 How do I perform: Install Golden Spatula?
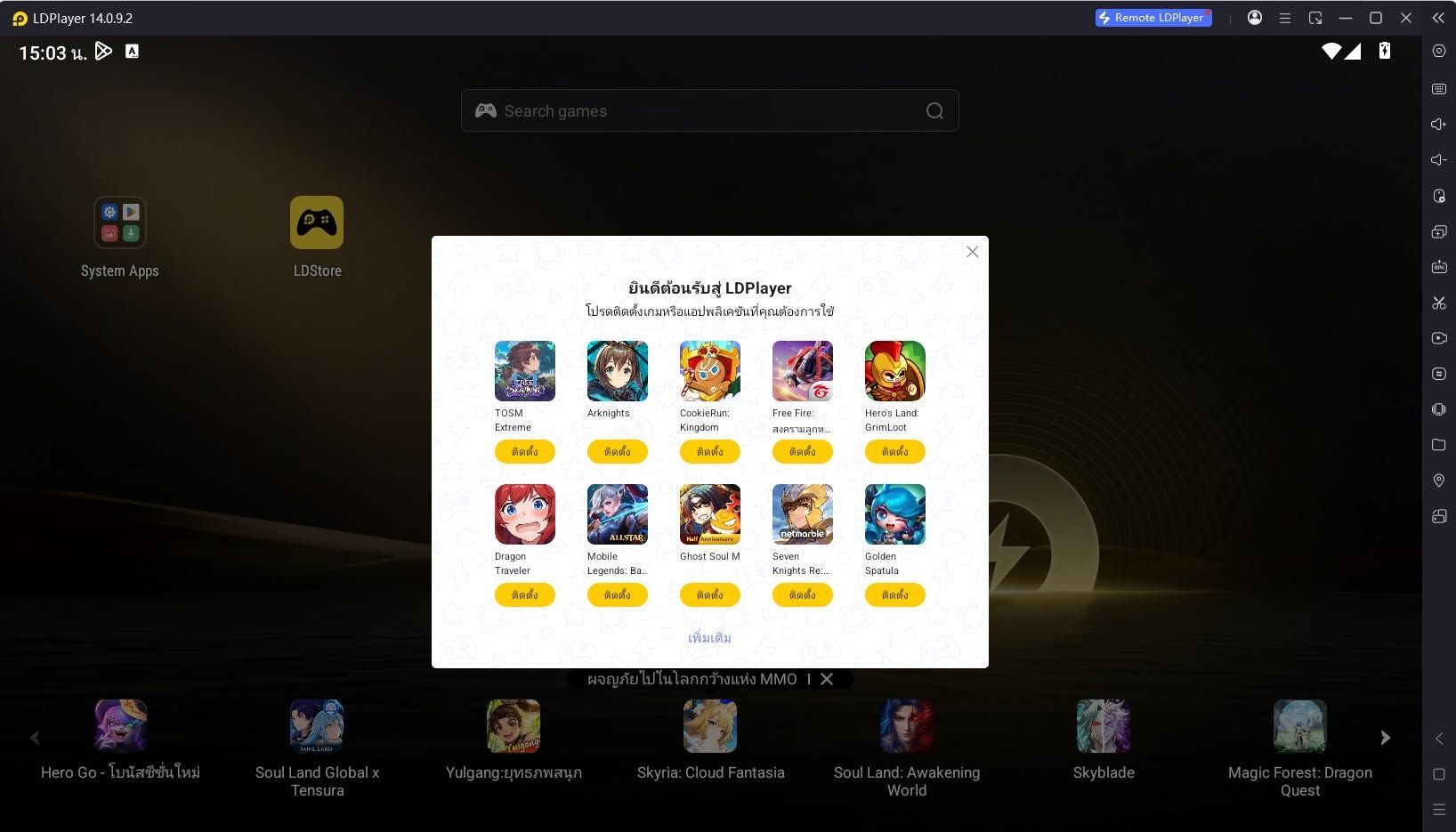[x=895, y=595]
